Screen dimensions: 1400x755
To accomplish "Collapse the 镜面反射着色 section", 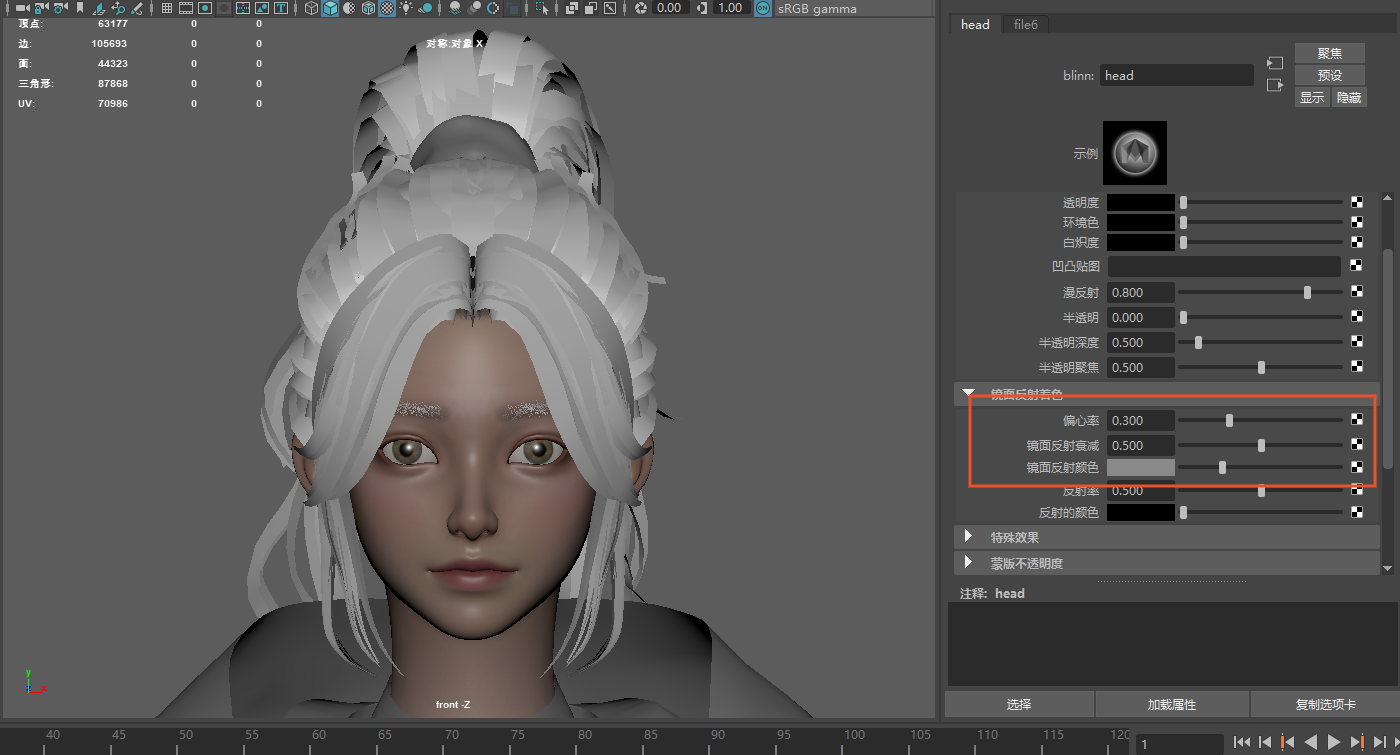I will point(968,395).
